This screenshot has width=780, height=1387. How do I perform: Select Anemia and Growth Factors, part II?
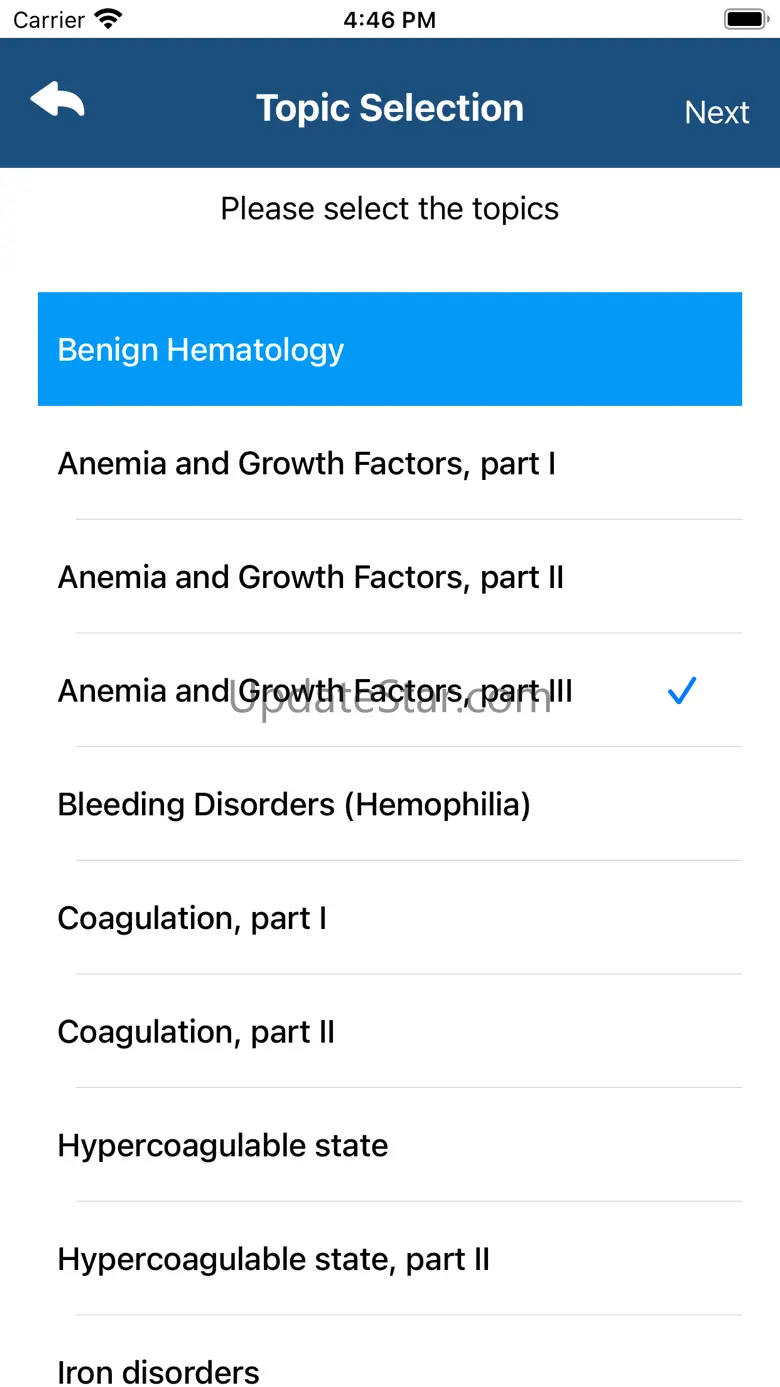pyautogui.click(x=310, y=577)
